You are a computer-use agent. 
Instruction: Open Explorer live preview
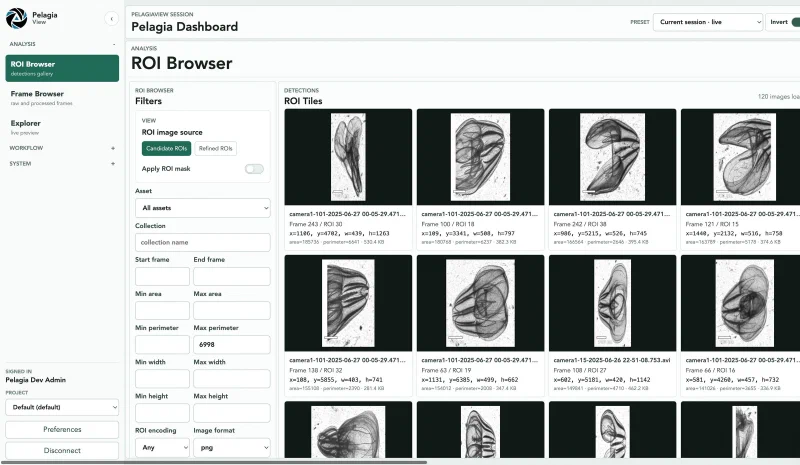click(x=62, y=127)
